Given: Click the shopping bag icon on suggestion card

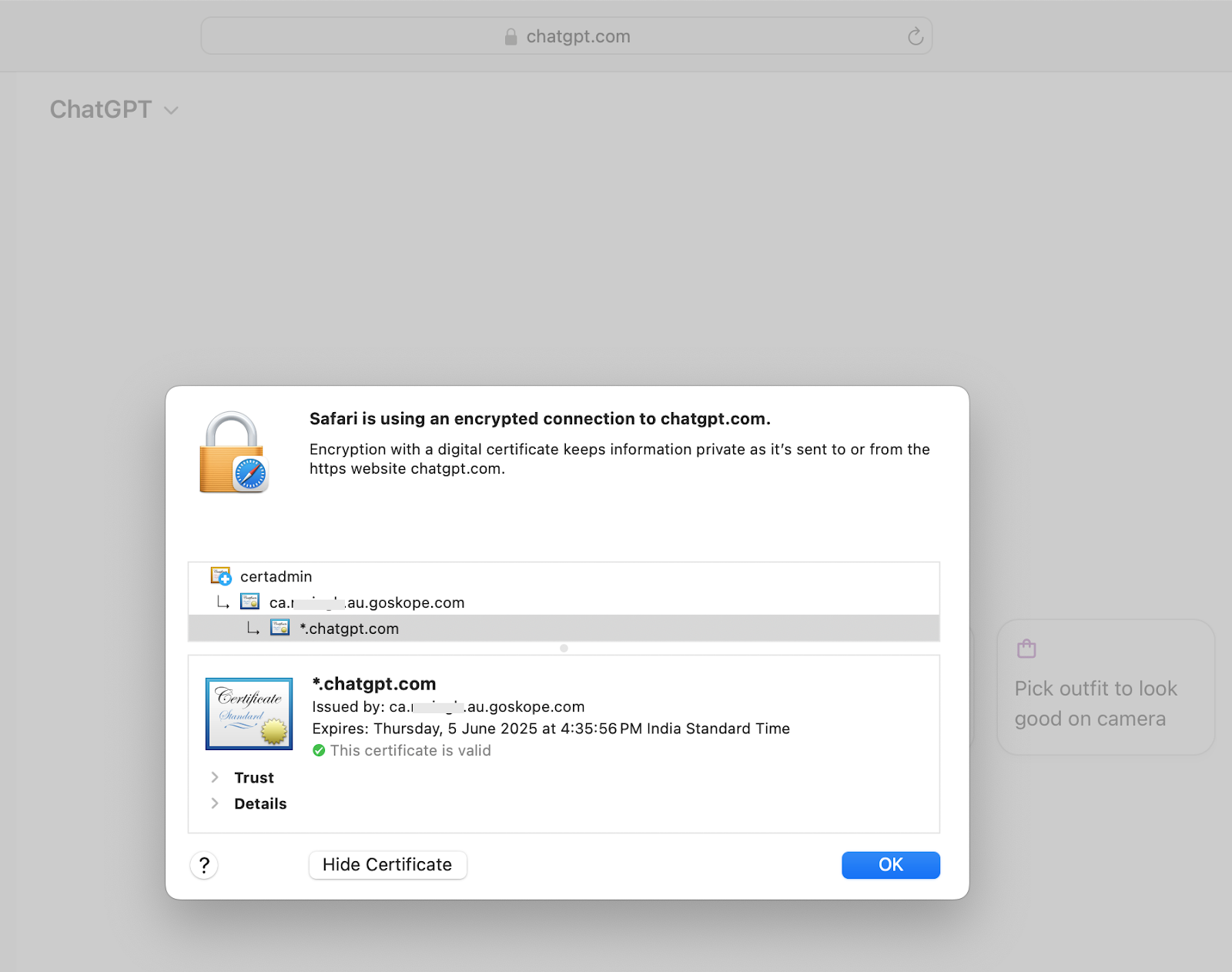Looking at the screenshot, I should [x=1026, y=649].
